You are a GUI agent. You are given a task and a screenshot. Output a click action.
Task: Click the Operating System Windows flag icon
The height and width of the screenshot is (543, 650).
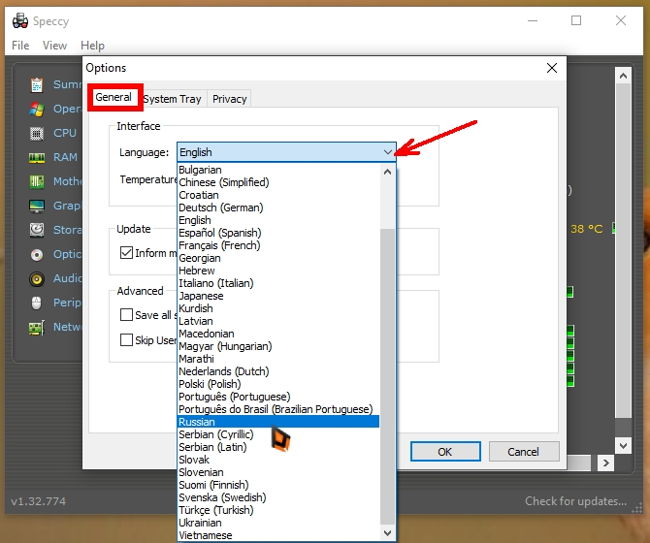(36, 109)
